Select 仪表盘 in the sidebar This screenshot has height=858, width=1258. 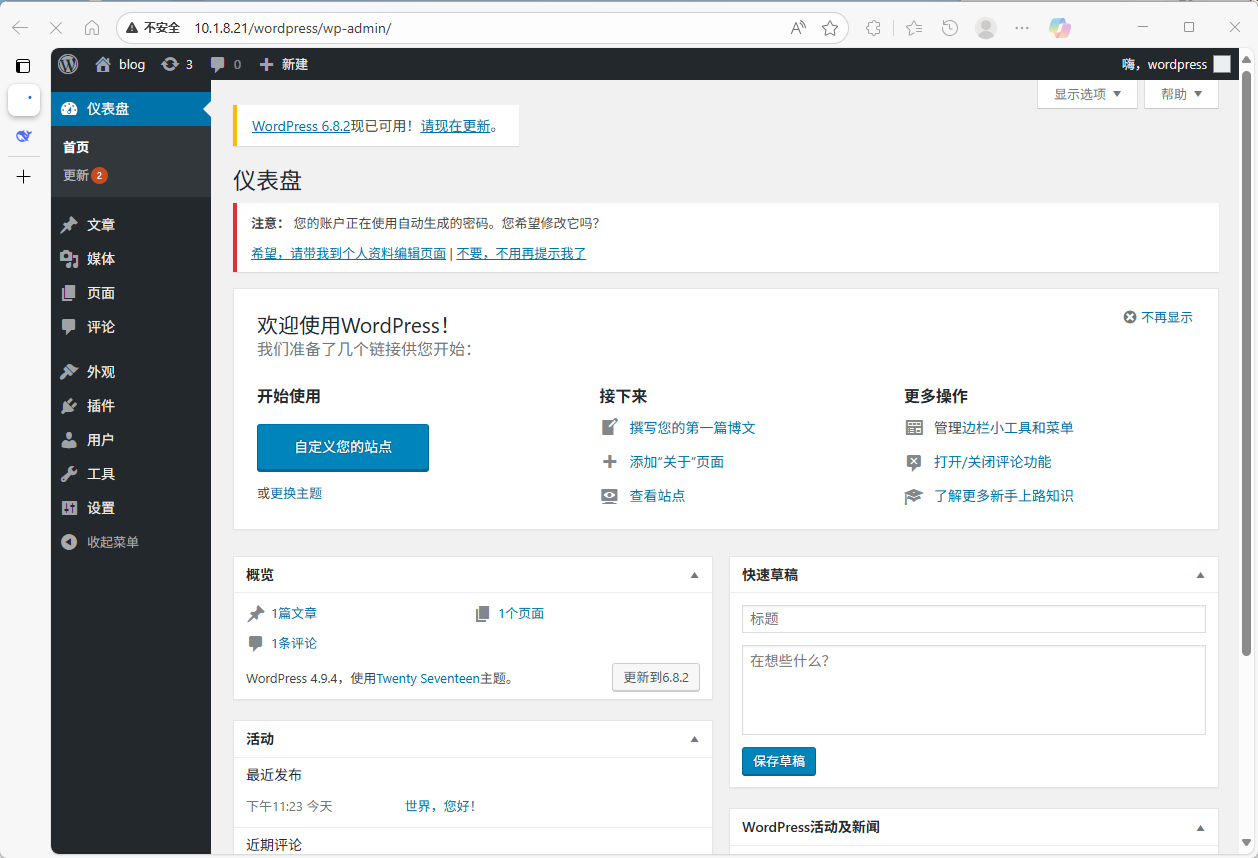click(x=131, y=109)
